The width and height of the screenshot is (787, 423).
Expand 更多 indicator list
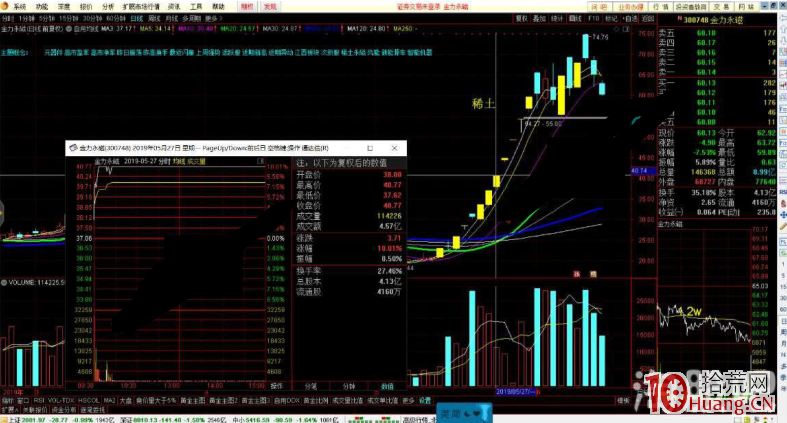click(409, 400)
